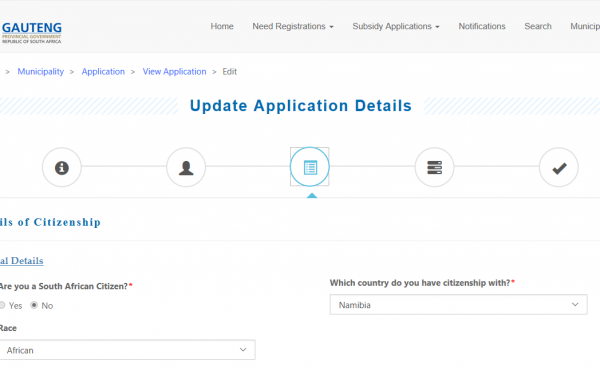Open the Home nav item
The image size is (600, 370).
[222, 26]
